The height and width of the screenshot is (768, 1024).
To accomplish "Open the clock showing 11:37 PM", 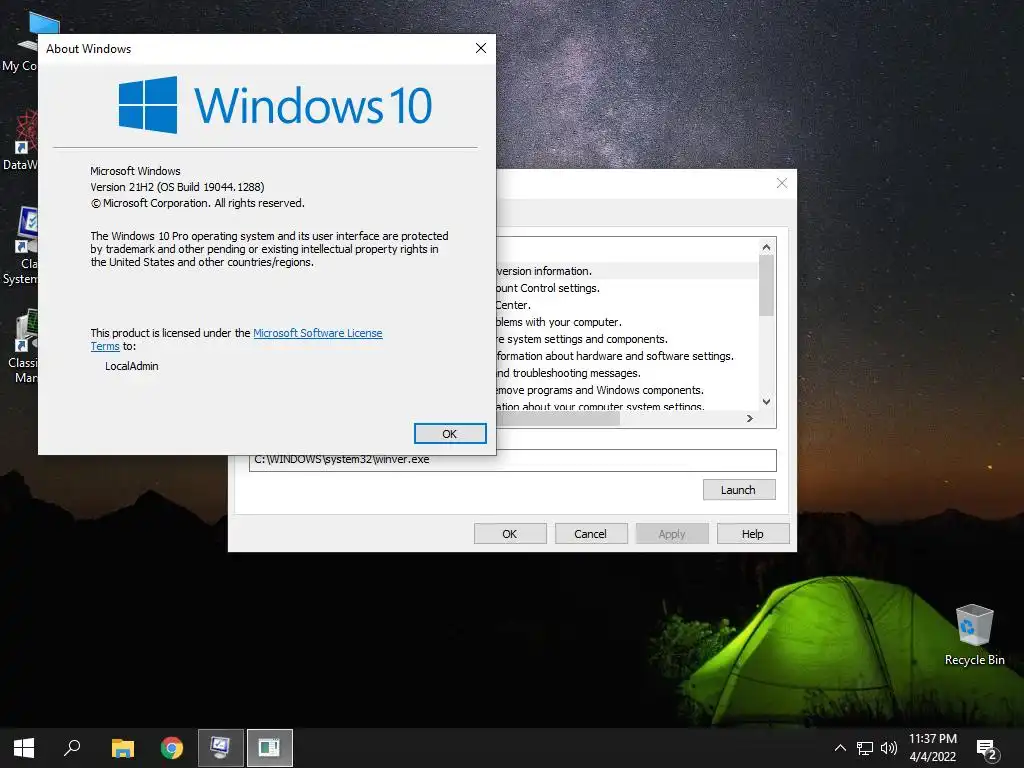I will pos(933,748).
